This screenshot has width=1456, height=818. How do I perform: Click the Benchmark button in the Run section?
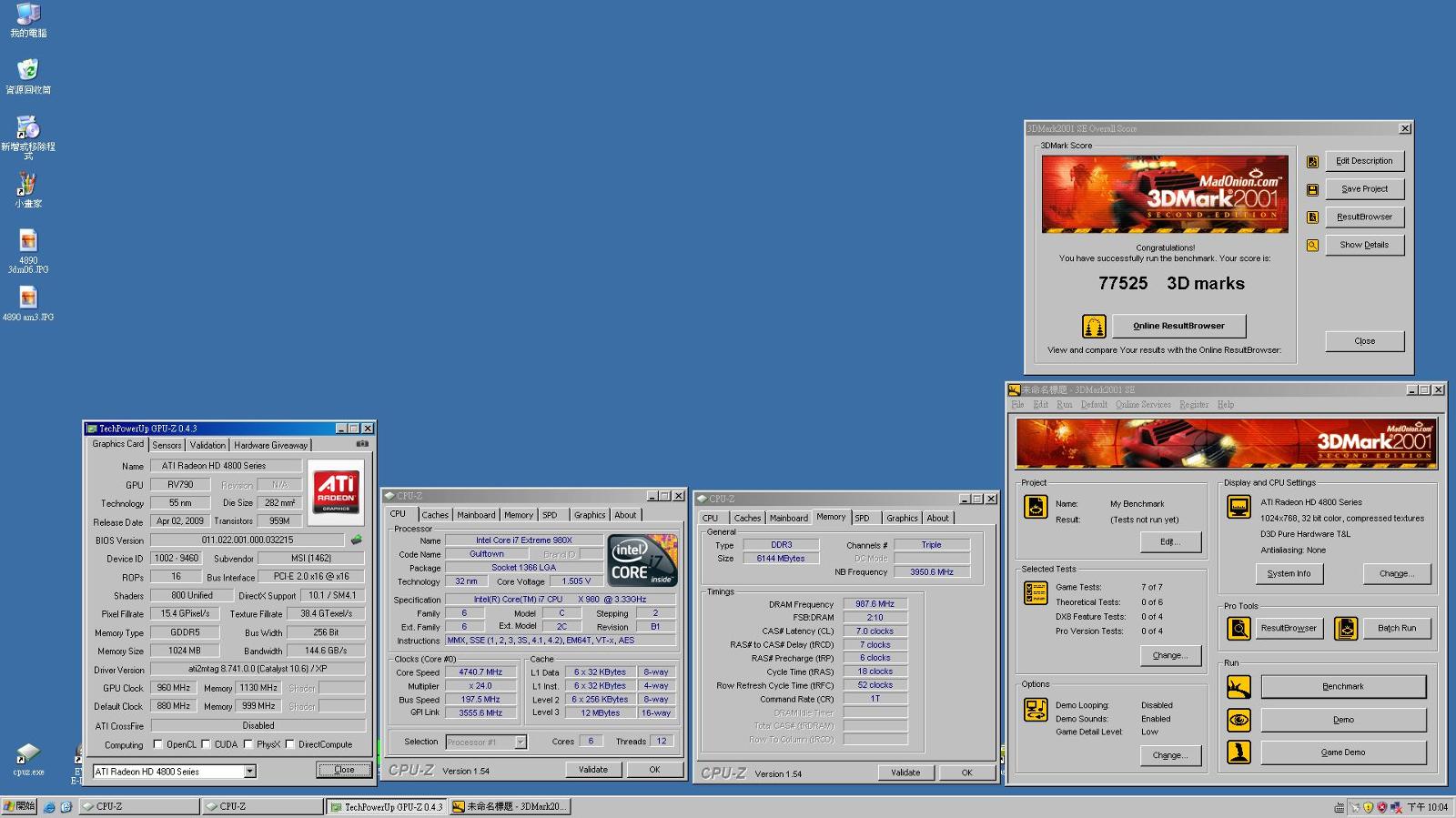[1343, 687]
